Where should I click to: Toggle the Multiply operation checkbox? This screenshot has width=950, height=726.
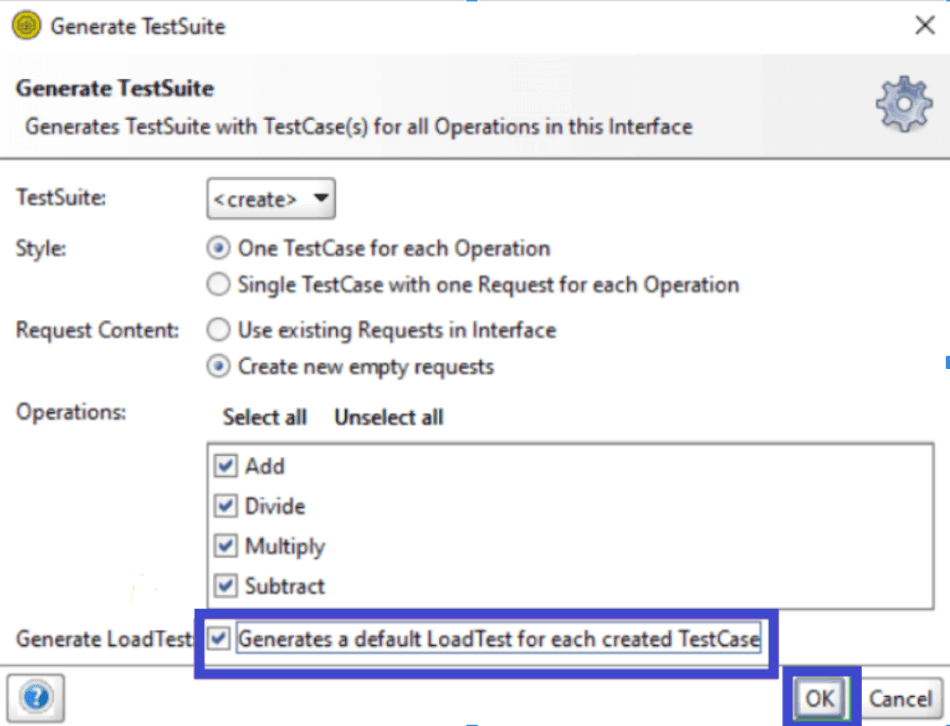coord(226,546)
